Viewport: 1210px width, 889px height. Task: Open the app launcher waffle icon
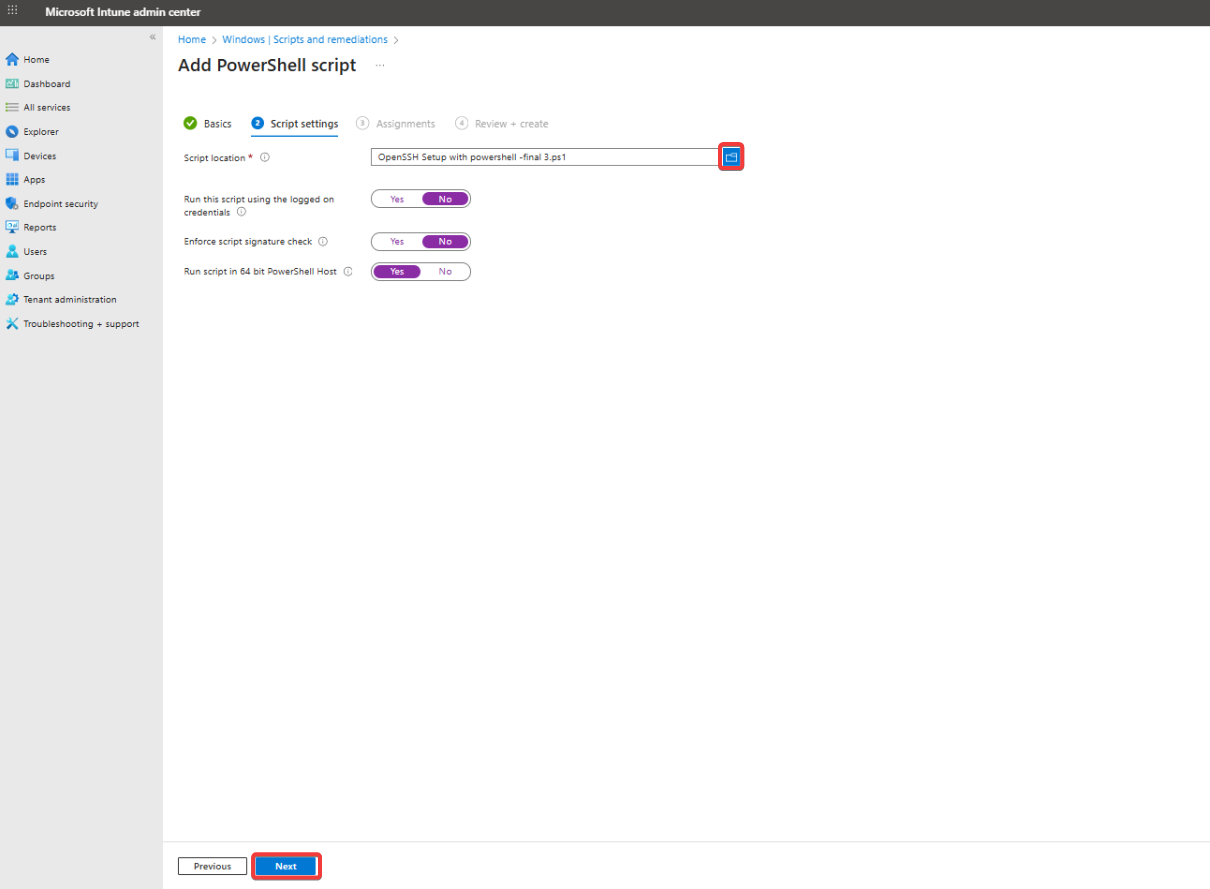[x=13, y=12]
